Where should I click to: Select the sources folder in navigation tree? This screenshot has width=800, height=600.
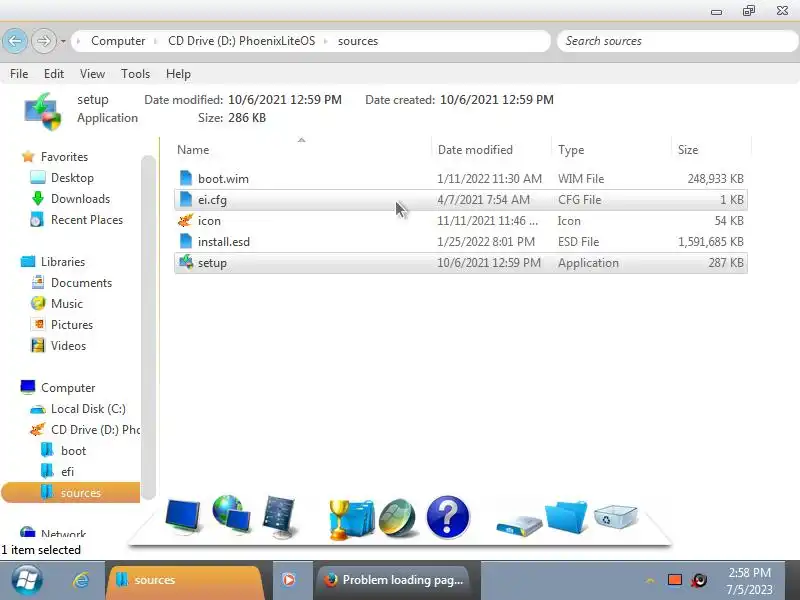point(70,492)
